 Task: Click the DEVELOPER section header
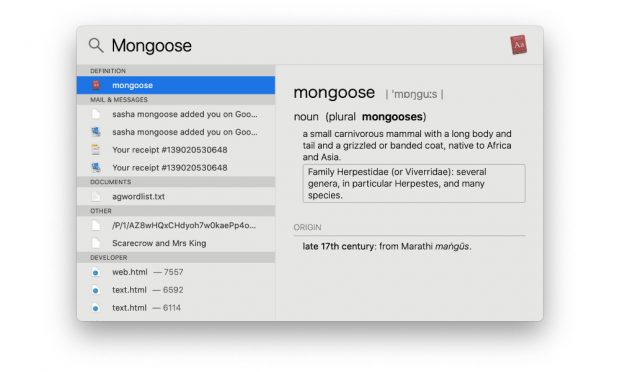[176, 257]
